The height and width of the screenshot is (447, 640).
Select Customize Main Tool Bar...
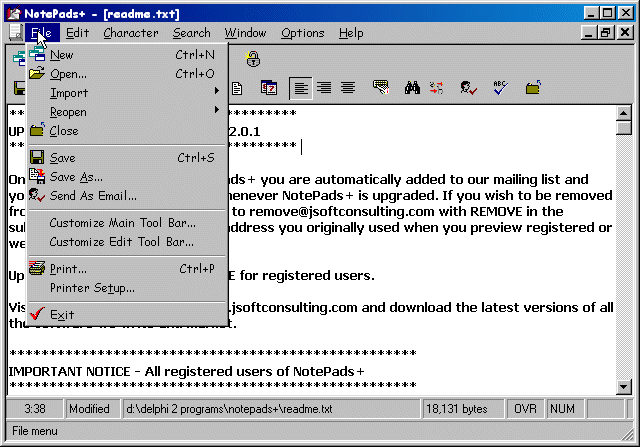(x=127, y=223)
